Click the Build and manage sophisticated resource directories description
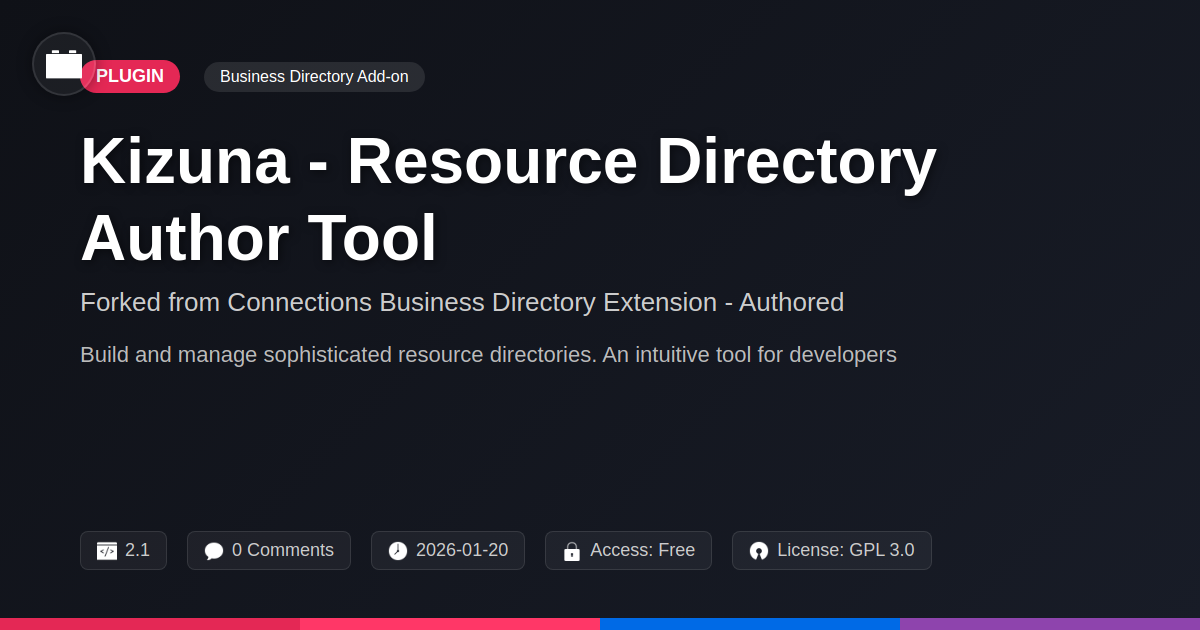The height and width of the screenshot is (630, 1200). (488, 355)
